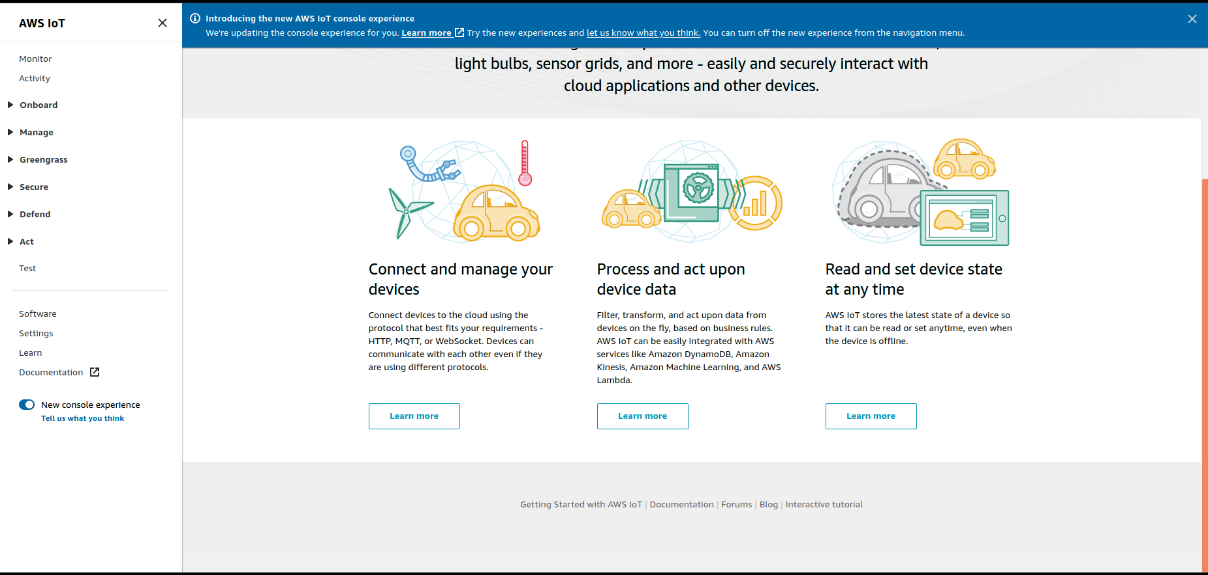Image resolution: width=1208 pixels, height=575 pixels.
Task: Click the page vertical scrollbar thumb
Action: pos(1204,374)
